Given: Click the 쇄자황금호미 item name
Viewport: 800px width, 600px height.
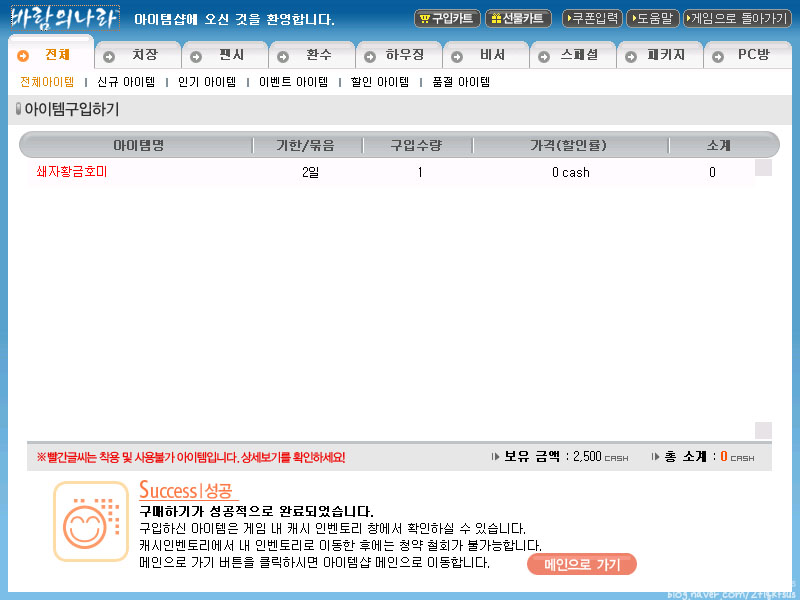Looking at the screenshot, I should pyautogui.click(x=71, y=172).
